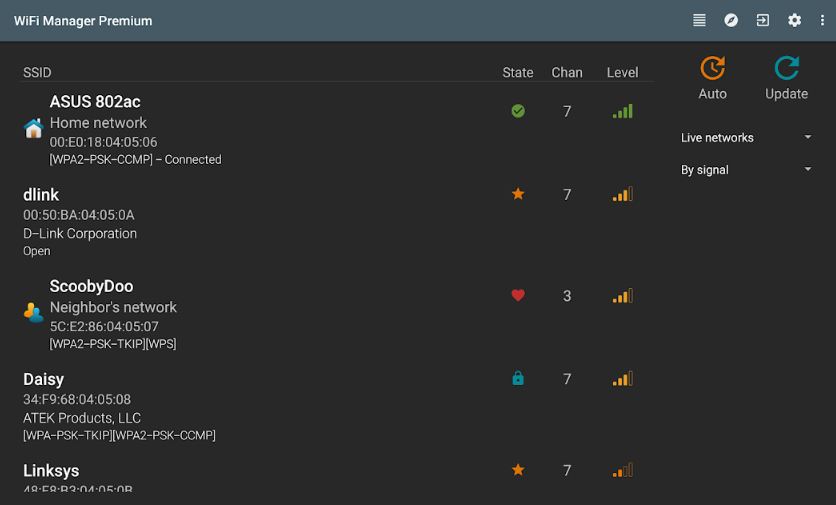The image size is (836, 505).
Task: Click the WiFi Manager Premium title
Action: [83, 21]
